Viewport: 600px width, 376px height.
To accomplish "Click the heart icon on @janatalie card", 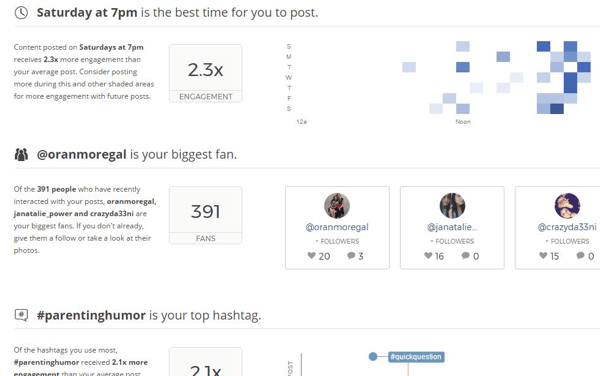I will tap(428, 255).
